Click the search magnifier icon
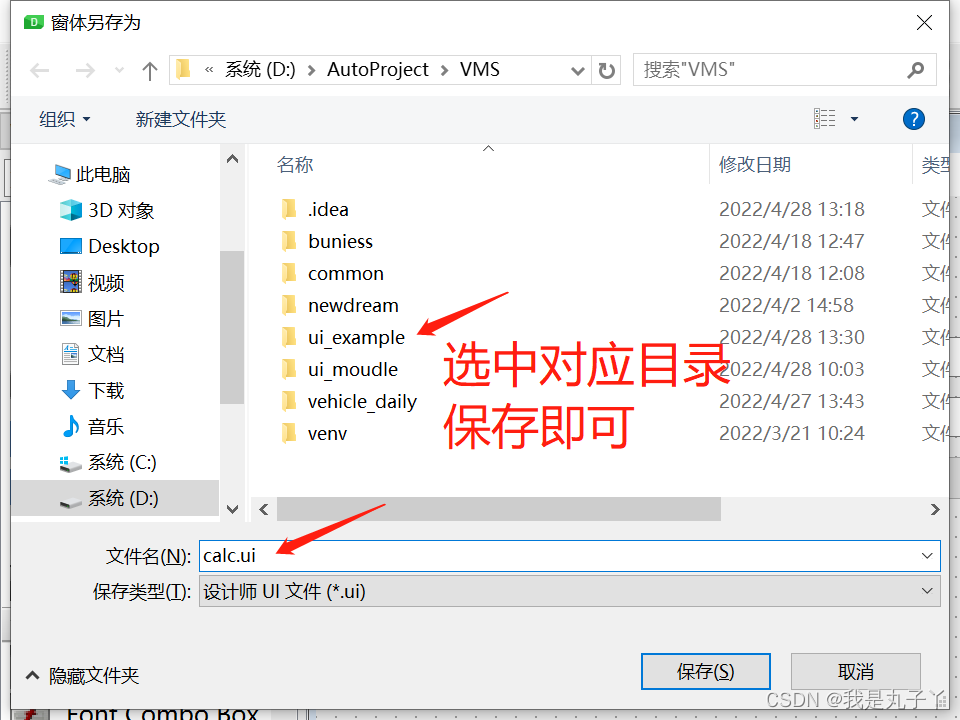The width and height of the screenshot is (960, 720). [915, 70]
